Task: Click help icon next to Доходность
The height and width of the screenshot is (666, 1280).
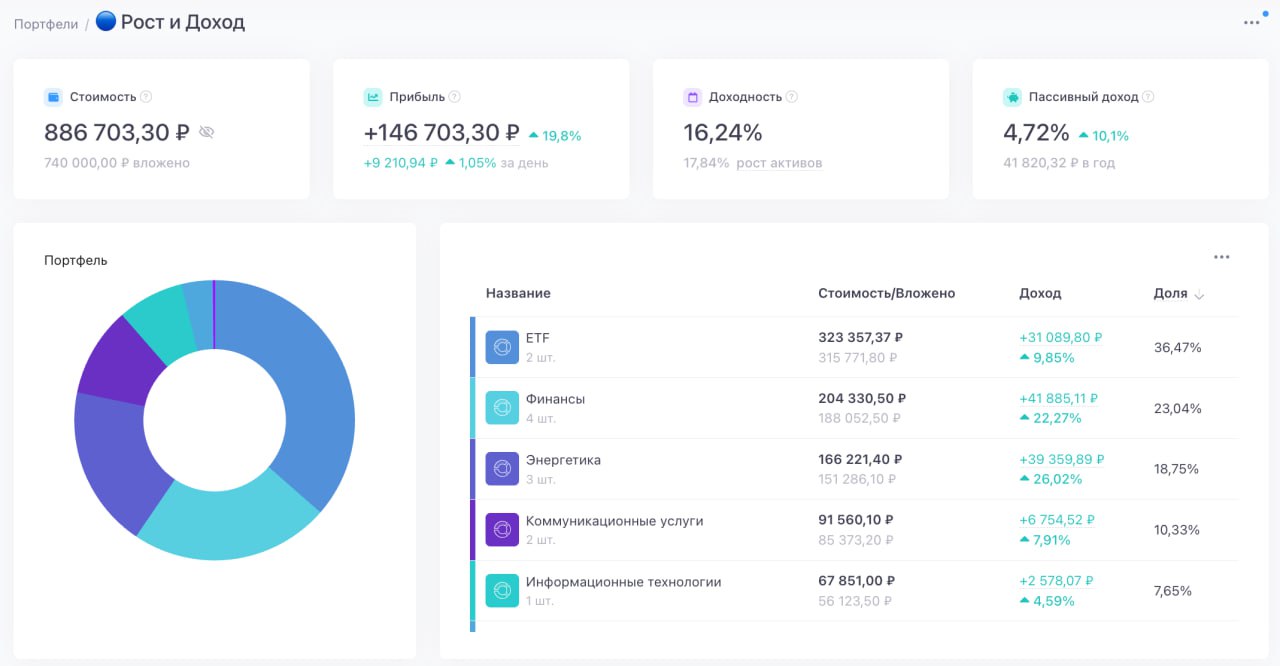Action: pos(792,97)
